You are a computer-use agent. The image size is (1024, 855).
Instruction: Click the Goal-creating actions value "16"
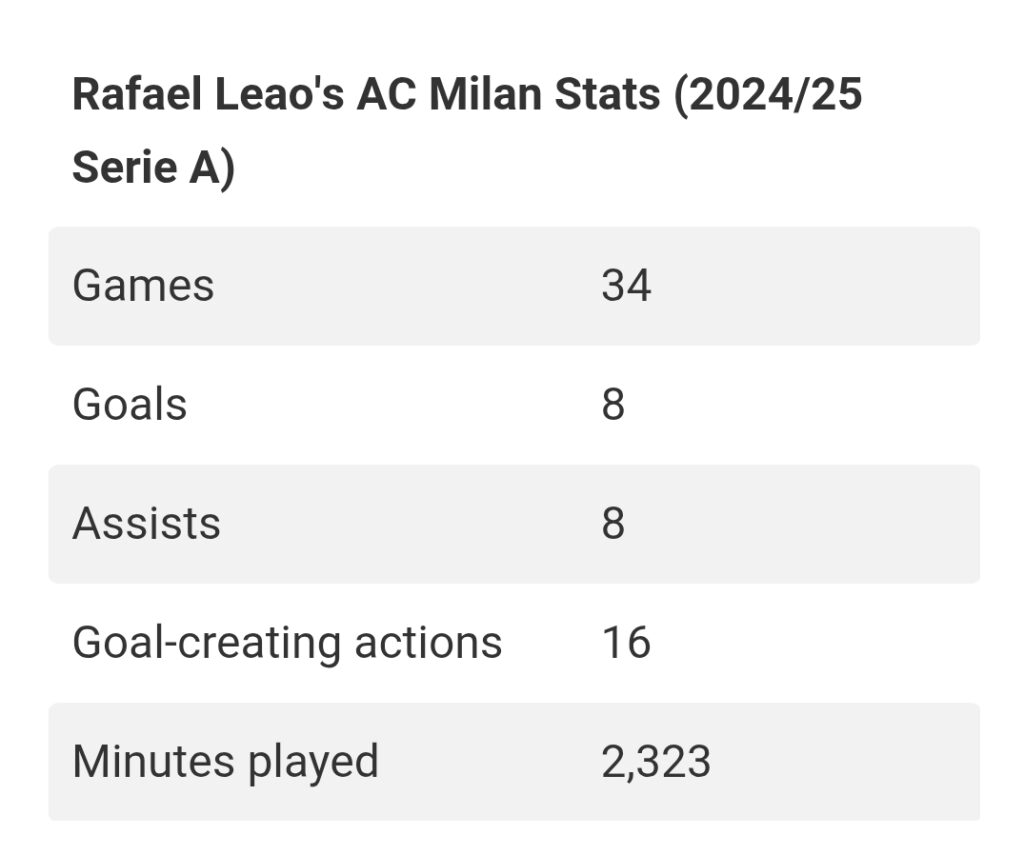coord(626,643)
